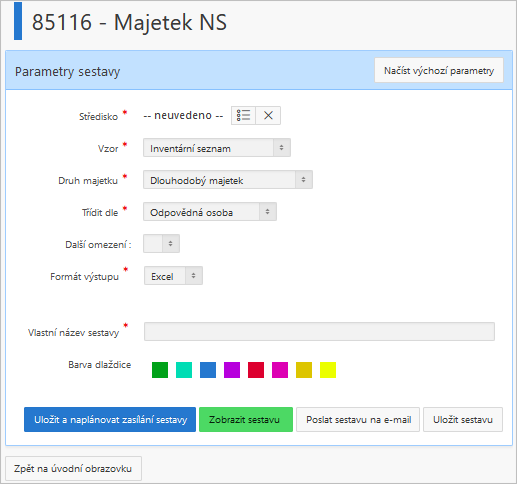Pick the turquoise tile color
The image size is (517, 484).
point(184,370)
